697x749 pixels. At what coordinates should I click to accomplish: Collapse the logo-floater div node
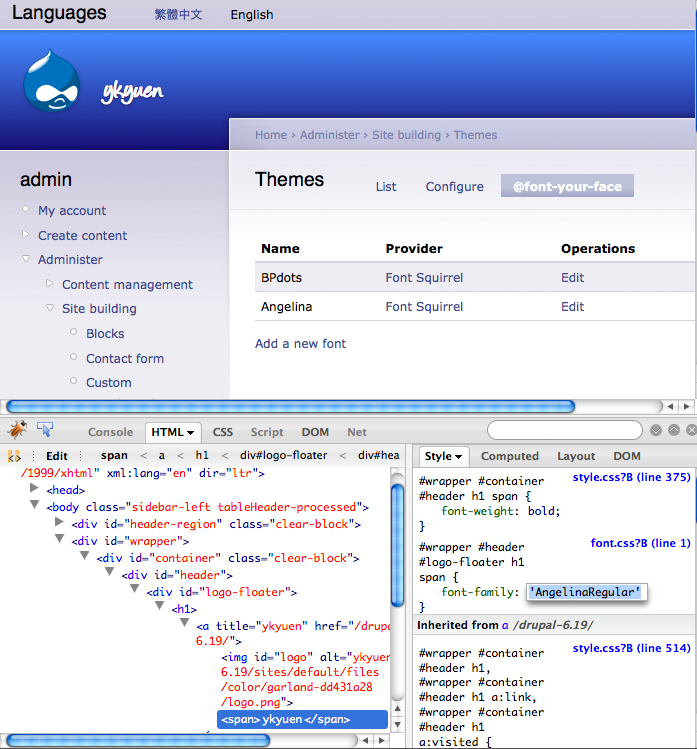point(136,591)
